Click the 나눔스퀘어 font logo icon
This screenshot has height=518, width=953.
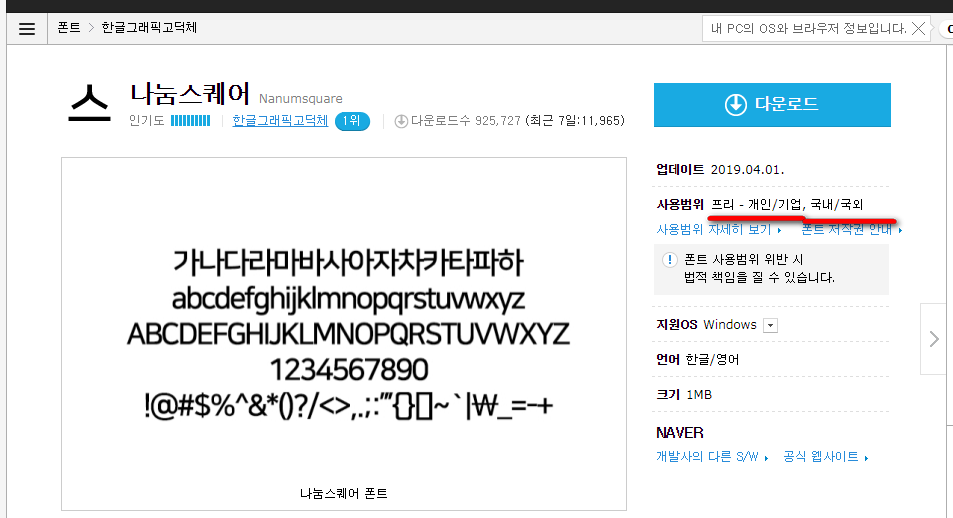click(x=89, y=102)
